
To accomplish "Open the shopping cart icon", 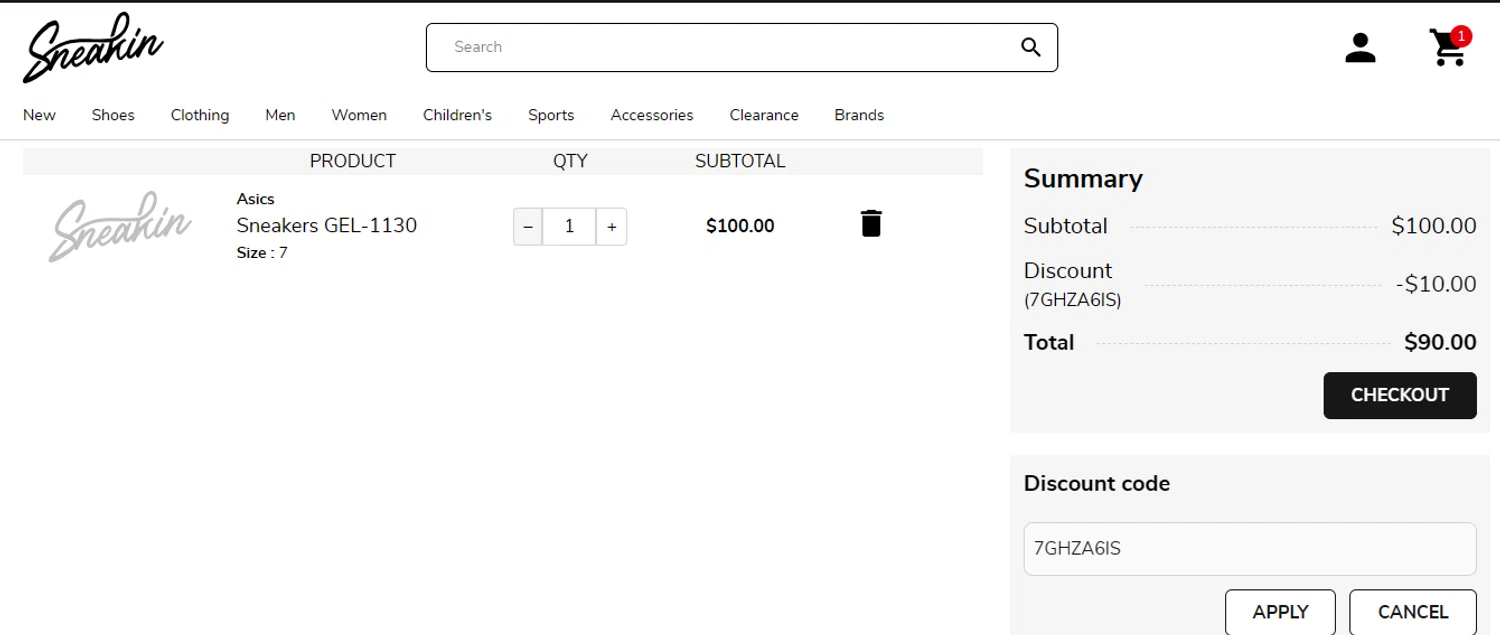I will [1448, 48].
